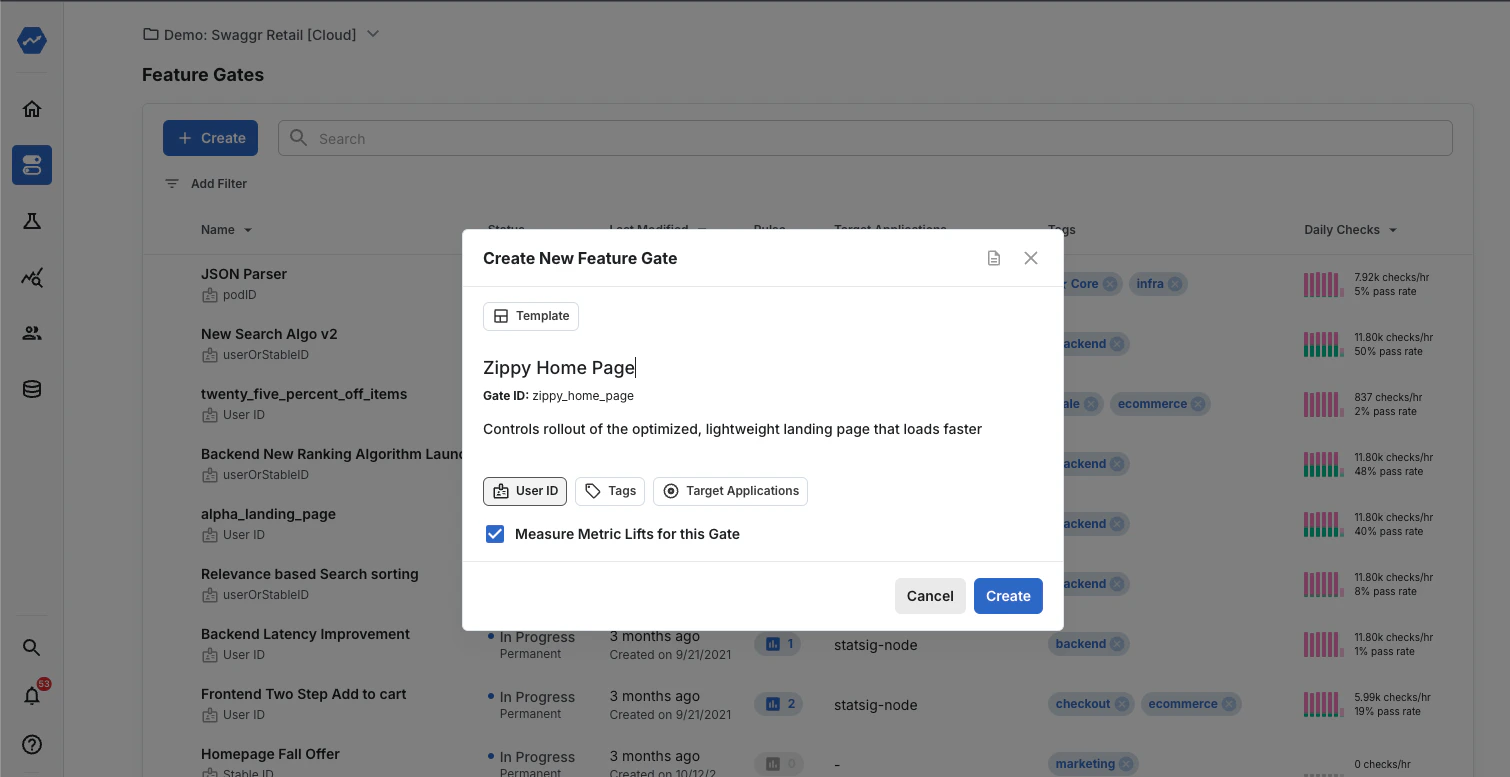Open the Home page from sidebar
Screen dimensions: 1510x777
31,108
